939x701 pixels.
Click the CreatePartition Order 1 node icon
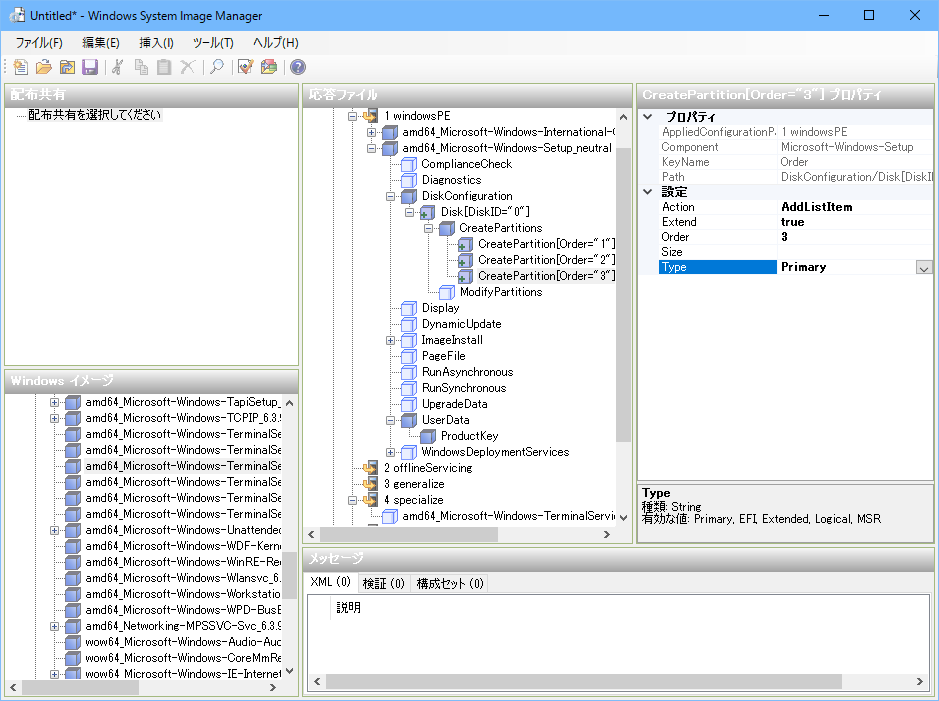click(x=465, y=244)
